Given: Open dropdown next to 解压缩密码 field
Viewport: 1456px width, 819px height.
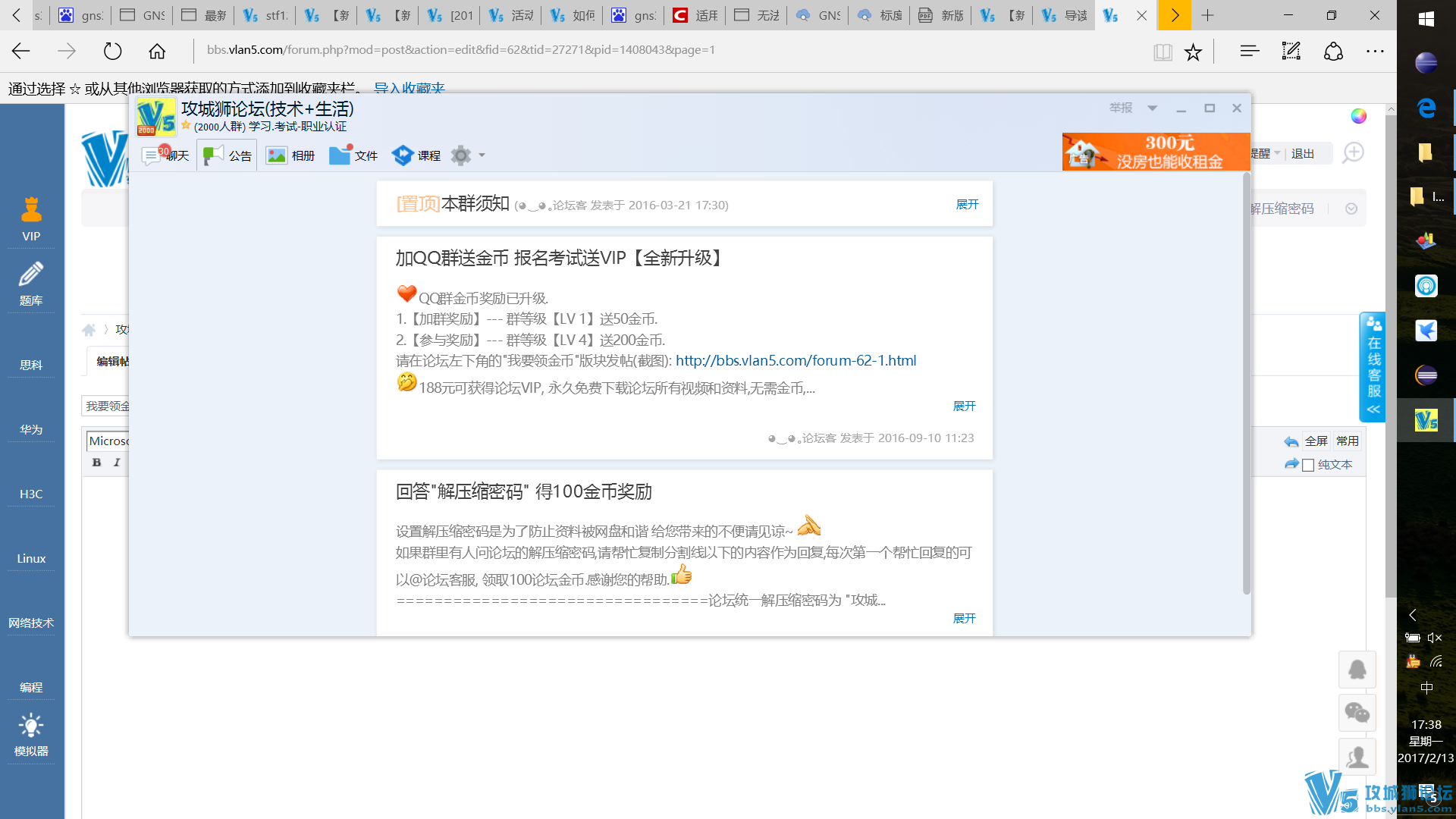Looking at the screenshot, I should click(x=1351, y=209).
